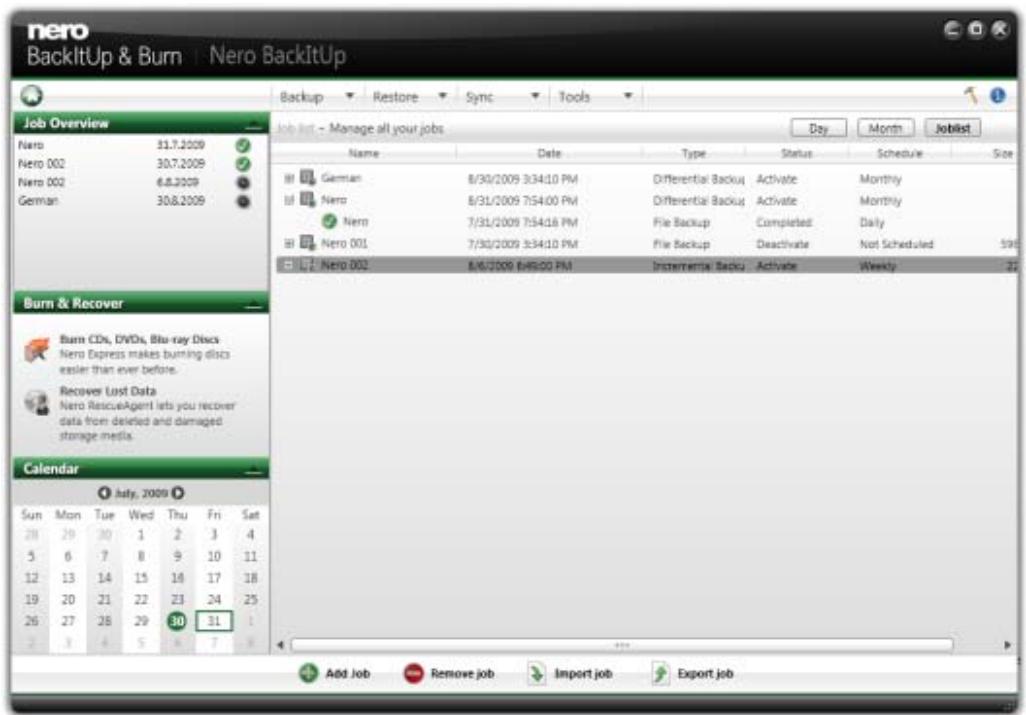The image size is (1026, 715).
Task: Click the differential Nero job icon
Action: [308, 199]
